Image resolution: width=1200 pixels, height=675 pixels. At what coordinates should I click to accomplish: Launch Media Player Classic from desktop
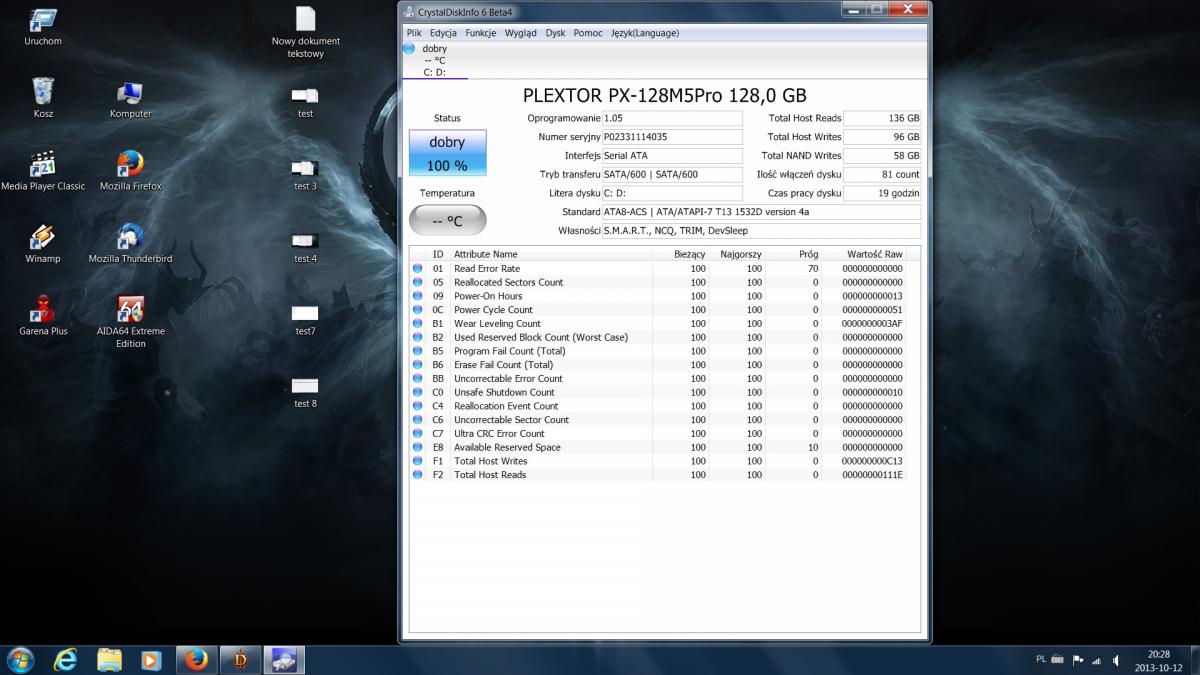tap(43, 171)
